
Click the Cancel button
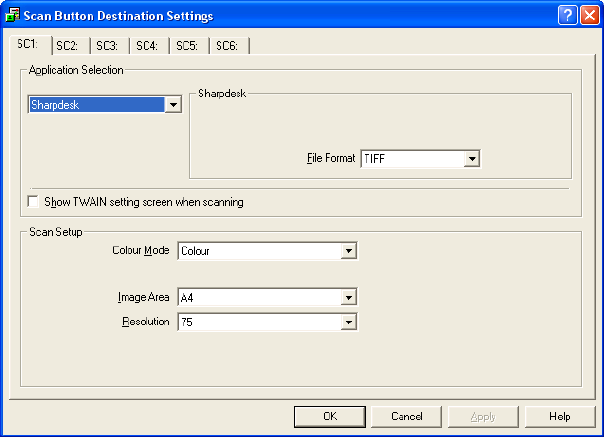coord(407,416)
